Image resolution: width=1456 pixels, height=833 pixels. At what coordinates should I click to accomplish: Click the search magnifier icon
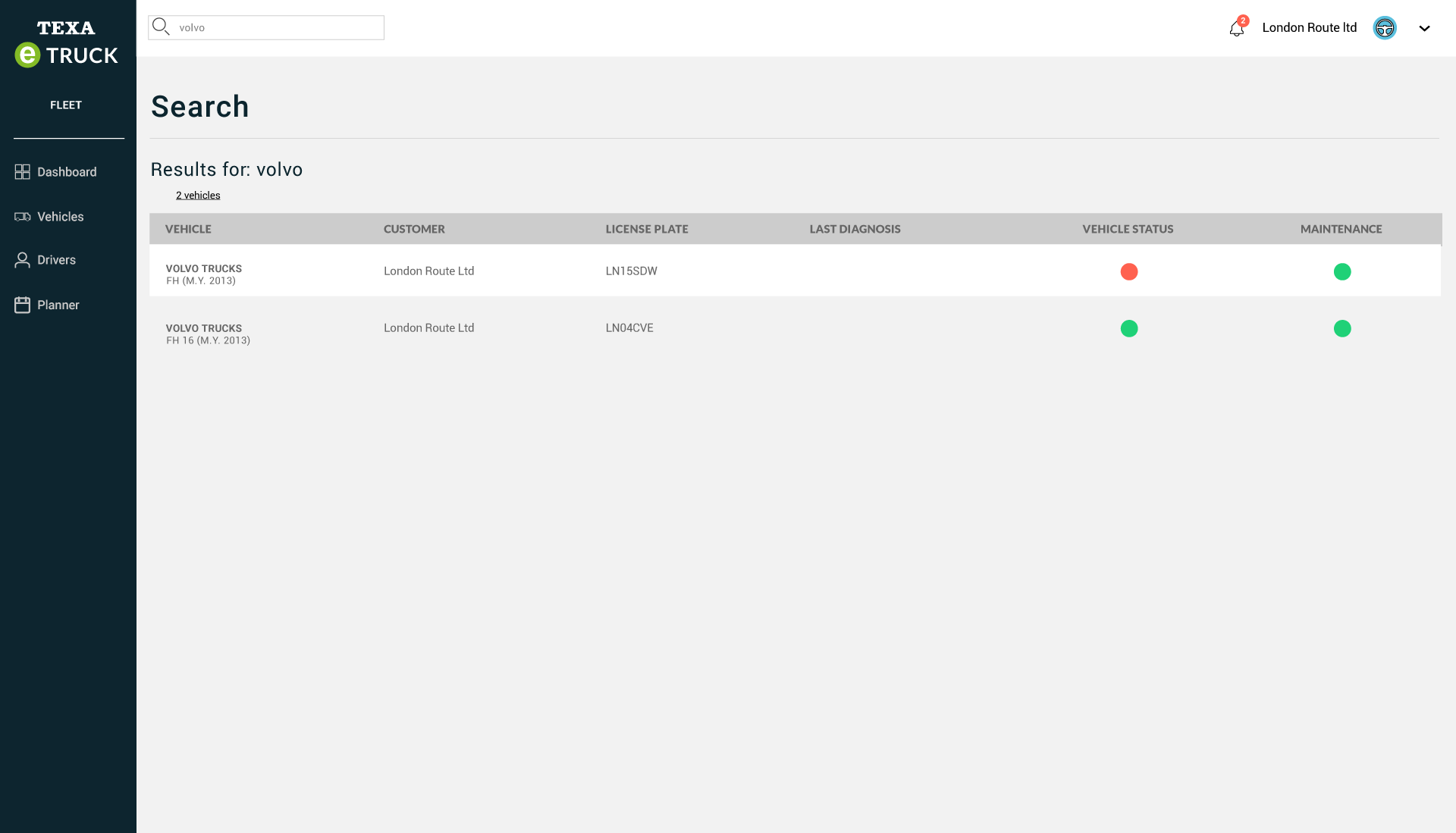tap(161, 27)
